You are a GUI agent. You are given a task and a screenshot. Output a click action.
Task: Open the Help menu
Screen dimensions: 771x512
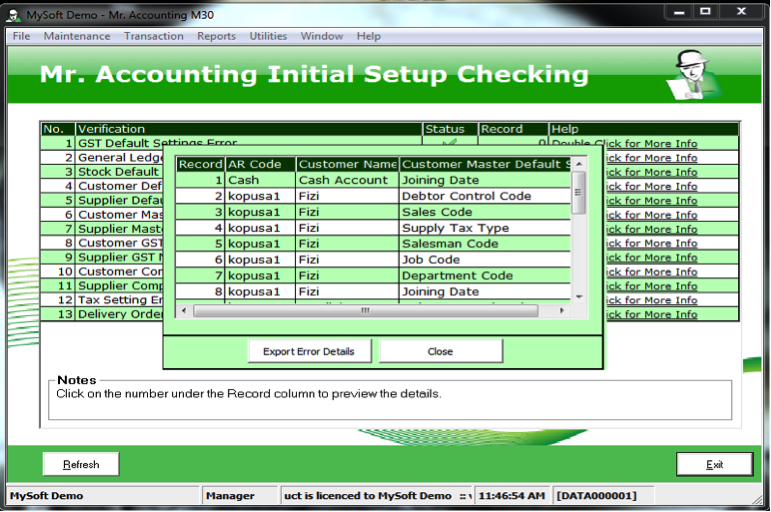368,36
